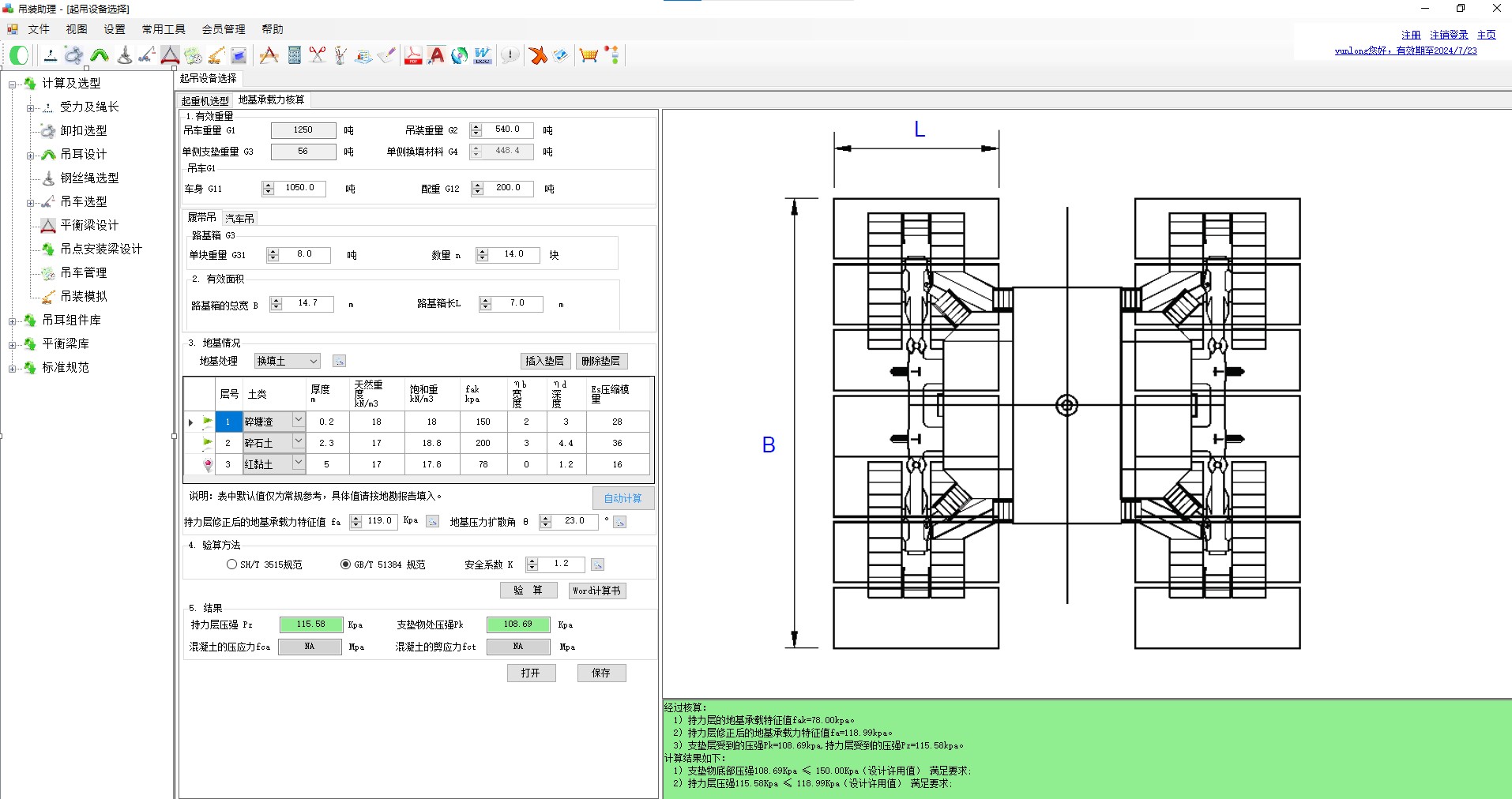Expand the 标准规范 tree node
The image size is (1512, 799).
pos(12,368)
